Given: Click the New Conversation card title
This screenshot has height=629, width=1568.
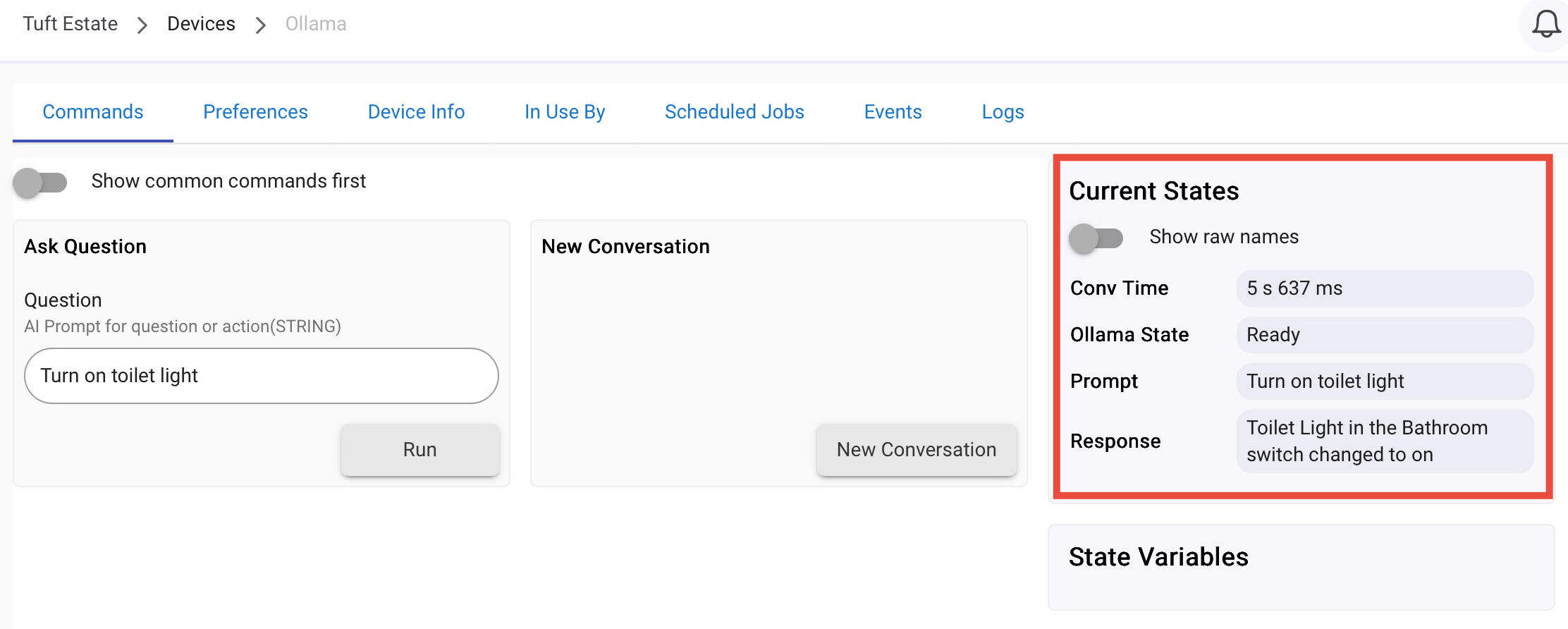Looking at the screenshot, I should pyautogui.click(x=625, y=247).
